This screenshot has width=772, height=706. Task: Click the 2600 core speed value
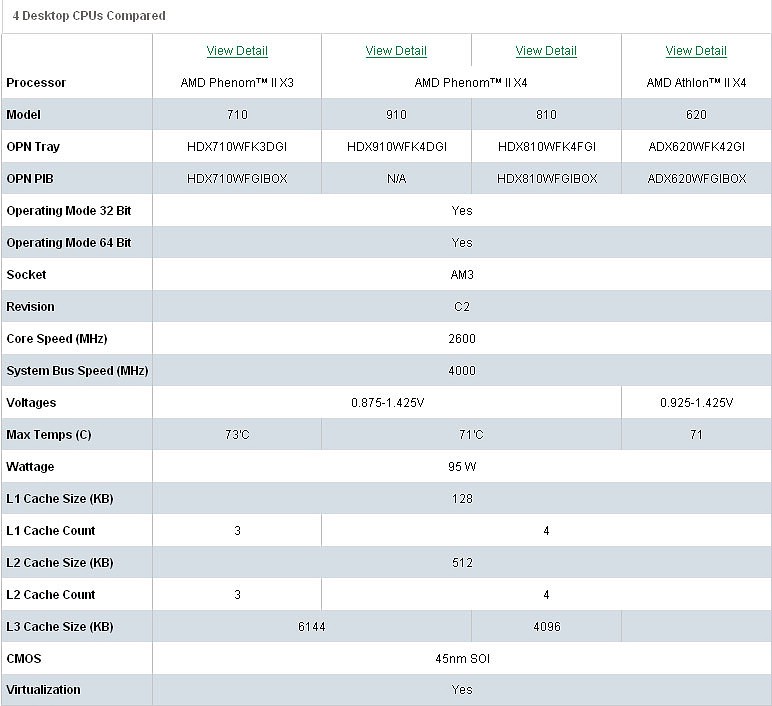coord(462,339)
